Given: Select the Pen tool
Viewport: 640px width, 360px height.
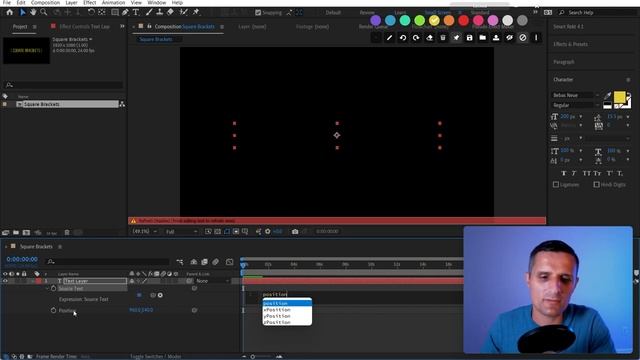Looking at the screenshot, I should pos(125,12).
